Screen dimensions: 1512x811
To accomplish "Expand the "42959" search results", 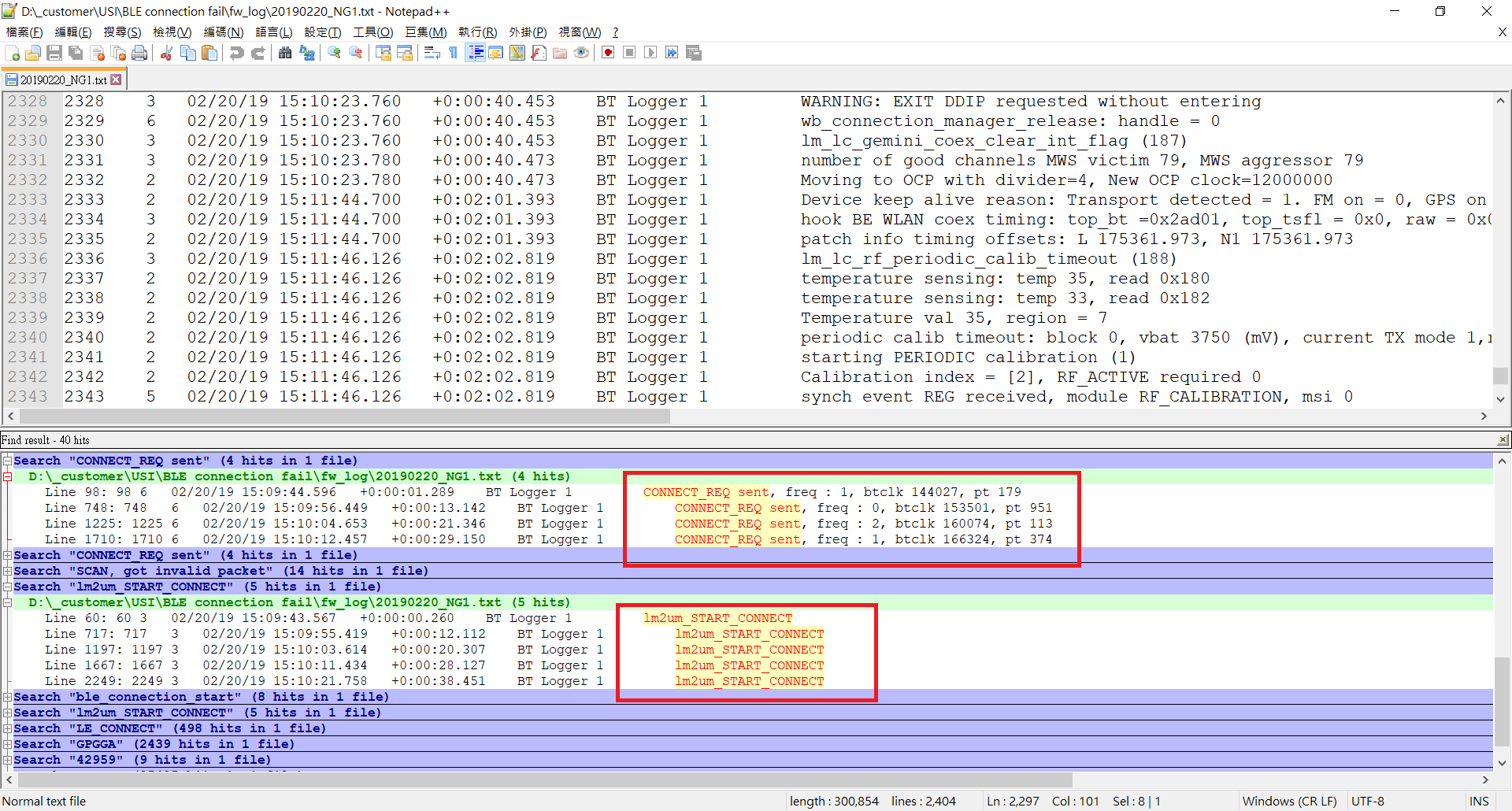I will 7,760.
